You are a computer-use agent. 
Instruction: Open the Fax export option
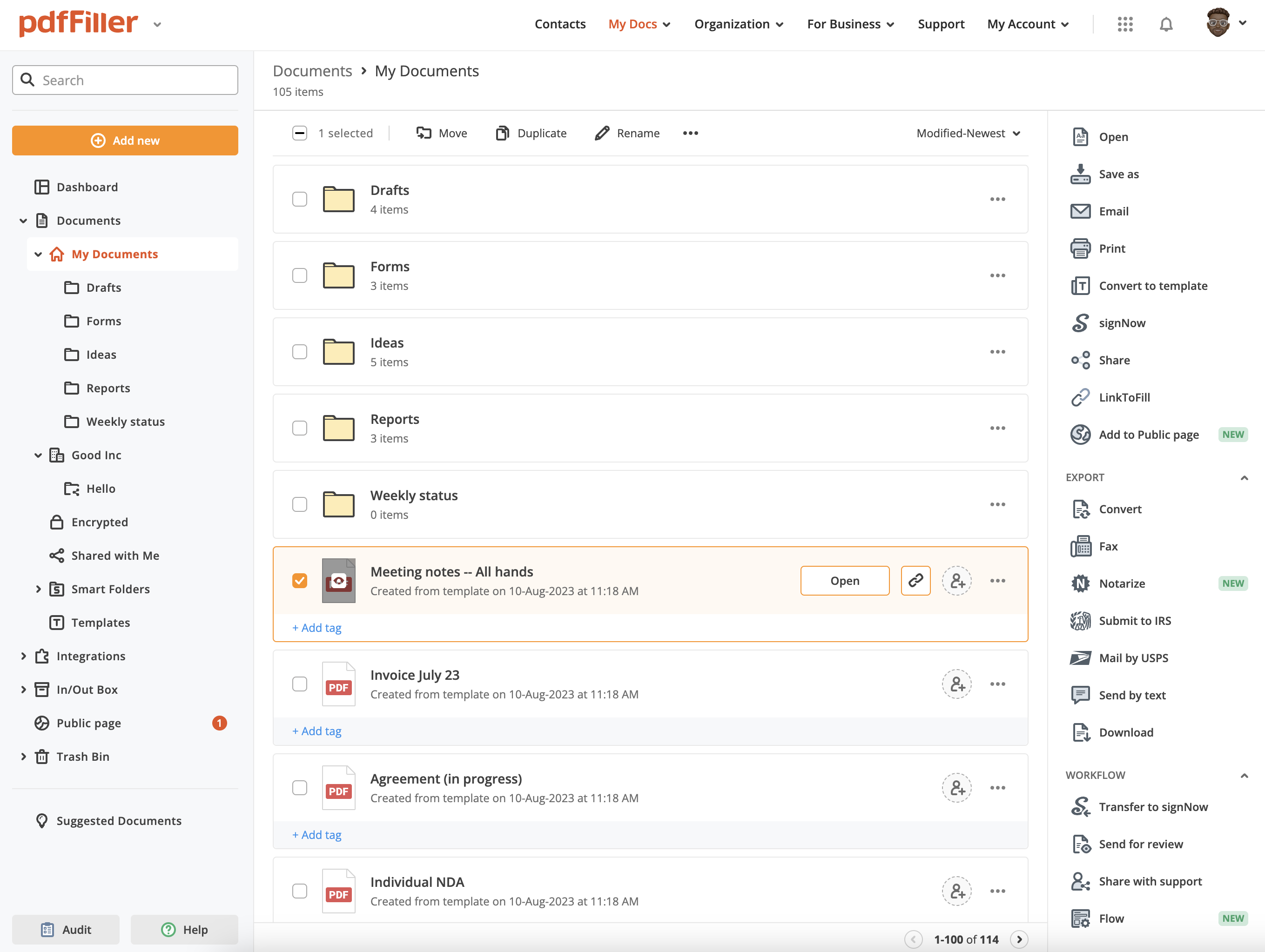pos(1107,546)
